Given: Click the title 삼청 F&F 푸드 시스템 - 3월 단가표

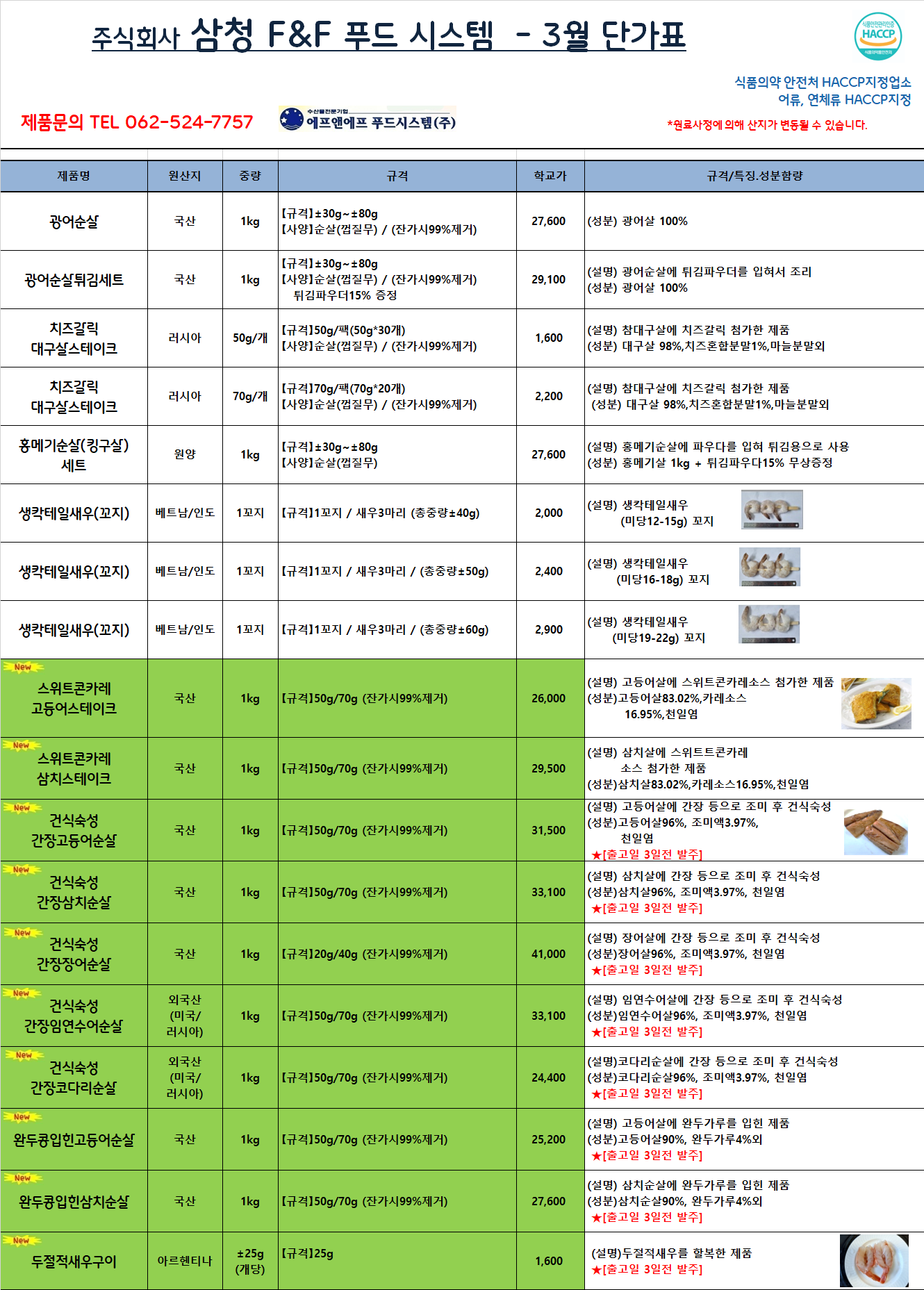Looking at the screenshot, I should pos(389,35).
